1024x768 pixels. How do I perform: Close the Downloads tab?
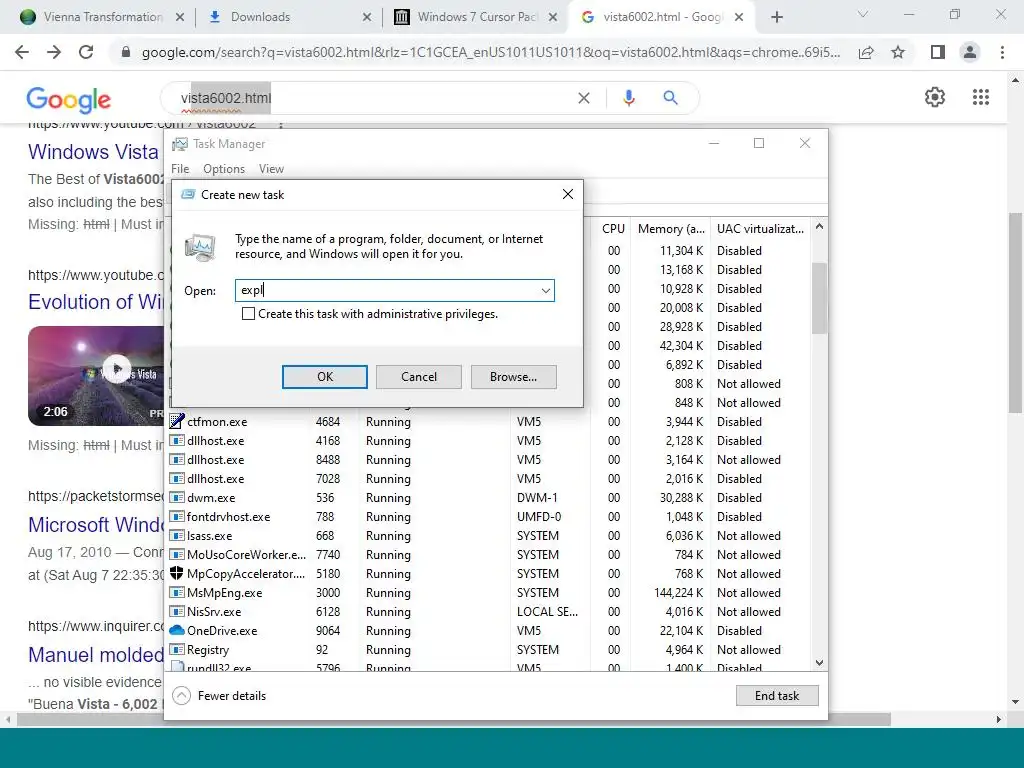[x=367, y=17]
